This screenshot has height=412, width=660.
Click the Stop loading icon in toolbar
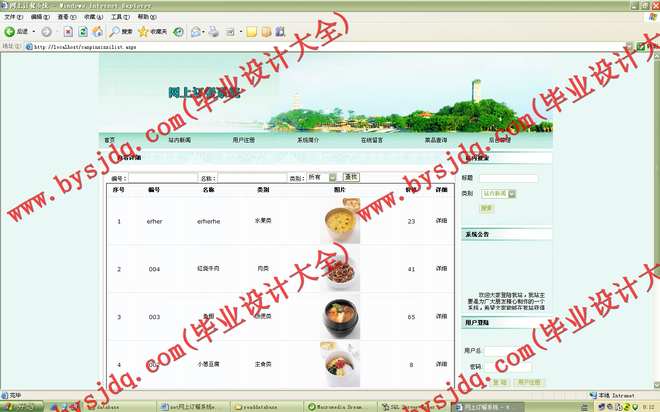pos(68,31)
